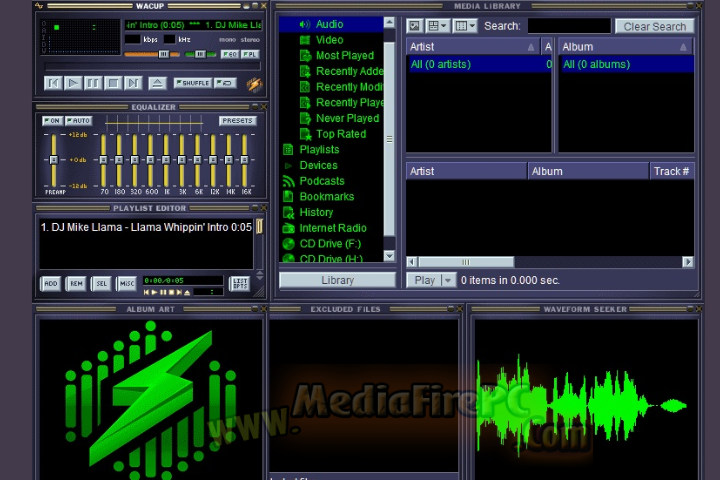This screenshot has width=720, height=480.
Task: Click the volume slider handle
Action: [163, 54]
